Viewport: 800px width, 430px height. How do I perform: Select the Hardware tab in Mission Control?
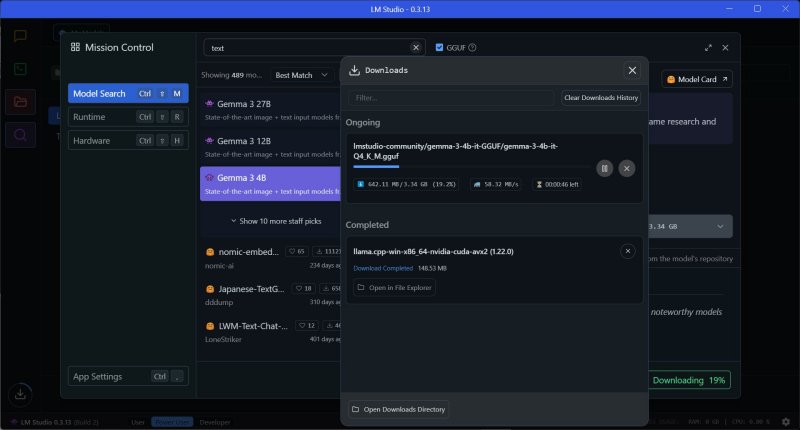[128, 141]
